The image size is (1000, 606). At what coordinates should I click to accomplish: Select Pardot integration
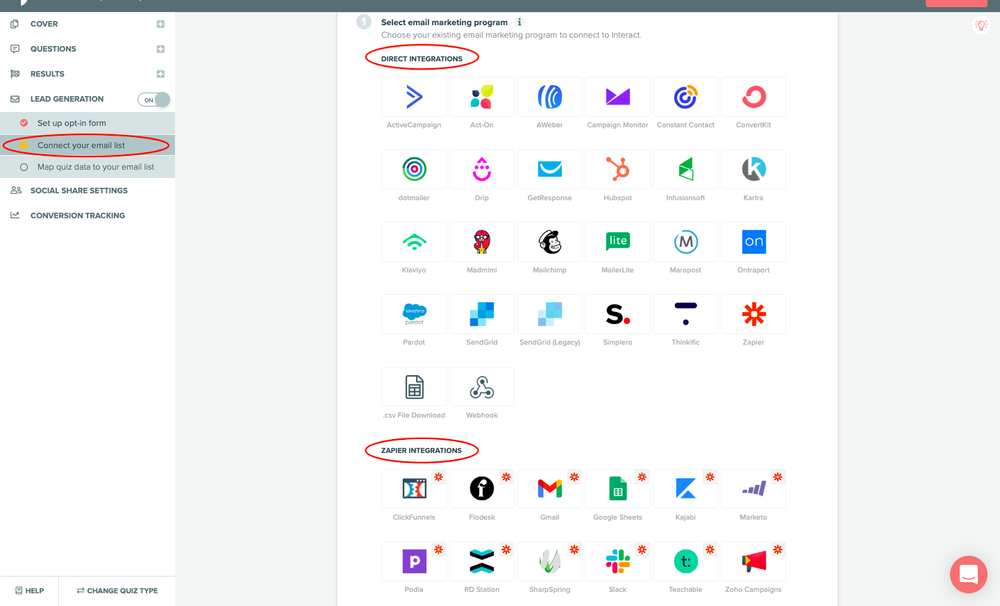414,314
